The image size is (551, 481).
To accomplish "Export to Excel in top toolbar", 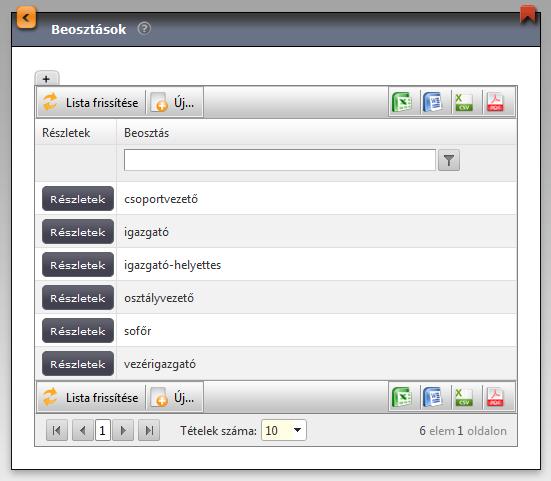I will point(402,102).
